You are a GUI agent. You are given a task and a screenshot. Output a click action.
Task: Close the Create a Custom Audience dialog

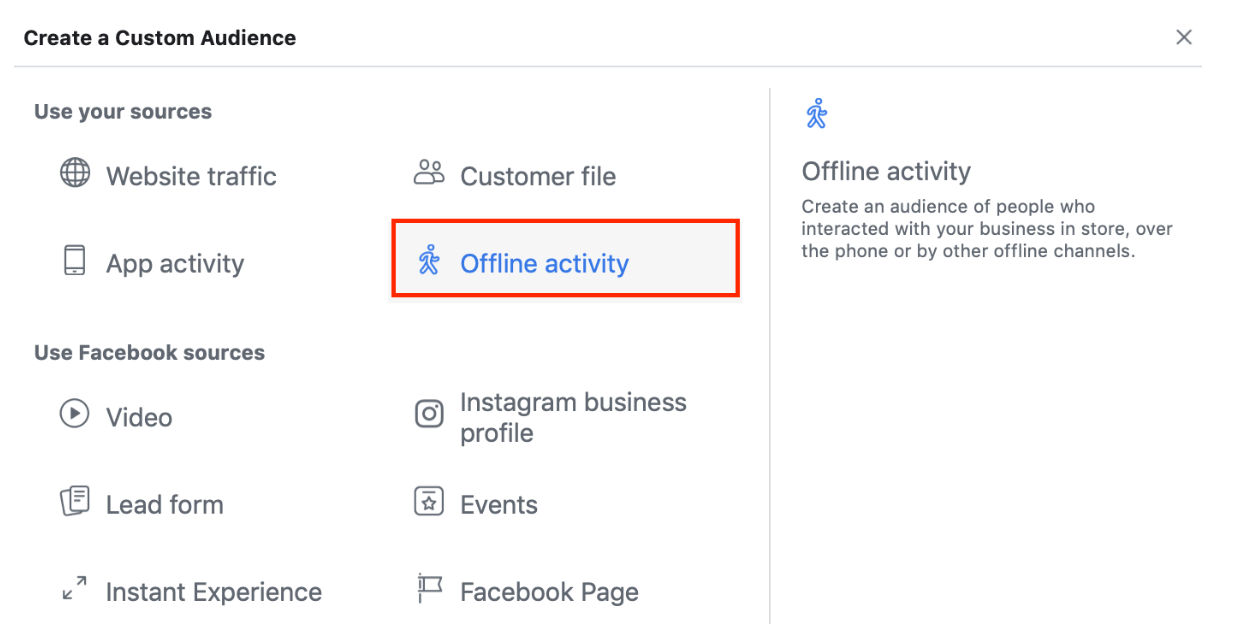(x=1184, y=38)
